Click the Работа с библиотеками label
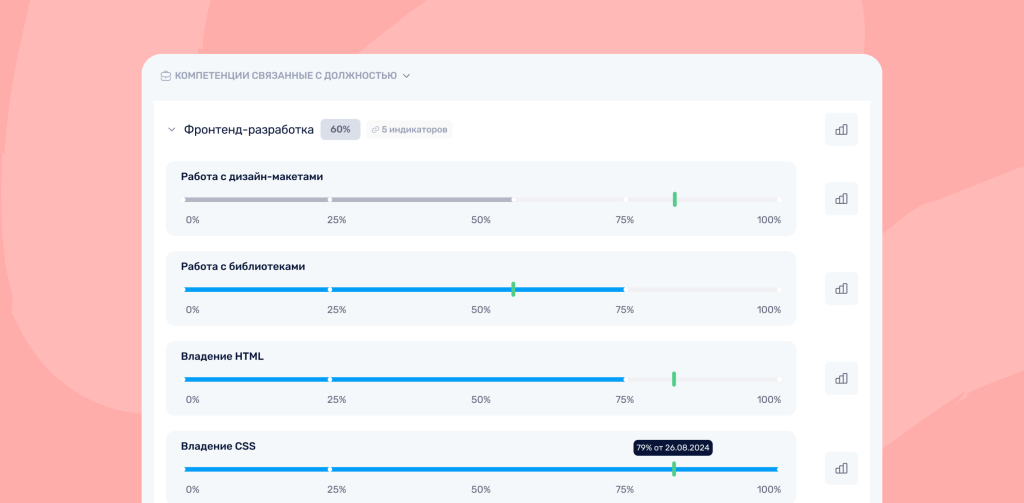1024x503 pixels. point(243,267)
